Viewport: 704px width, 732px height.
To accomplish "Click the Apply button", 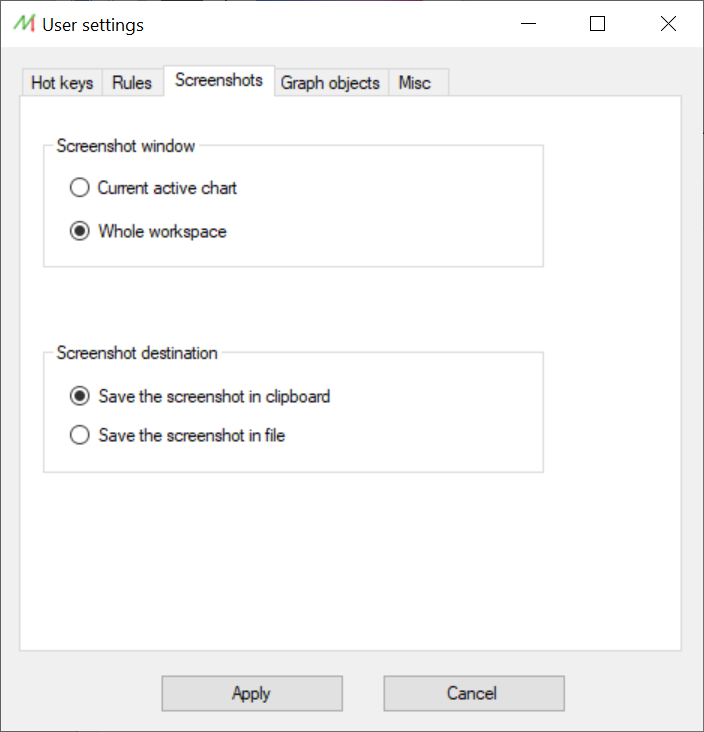I will click(x=252, y=693).
